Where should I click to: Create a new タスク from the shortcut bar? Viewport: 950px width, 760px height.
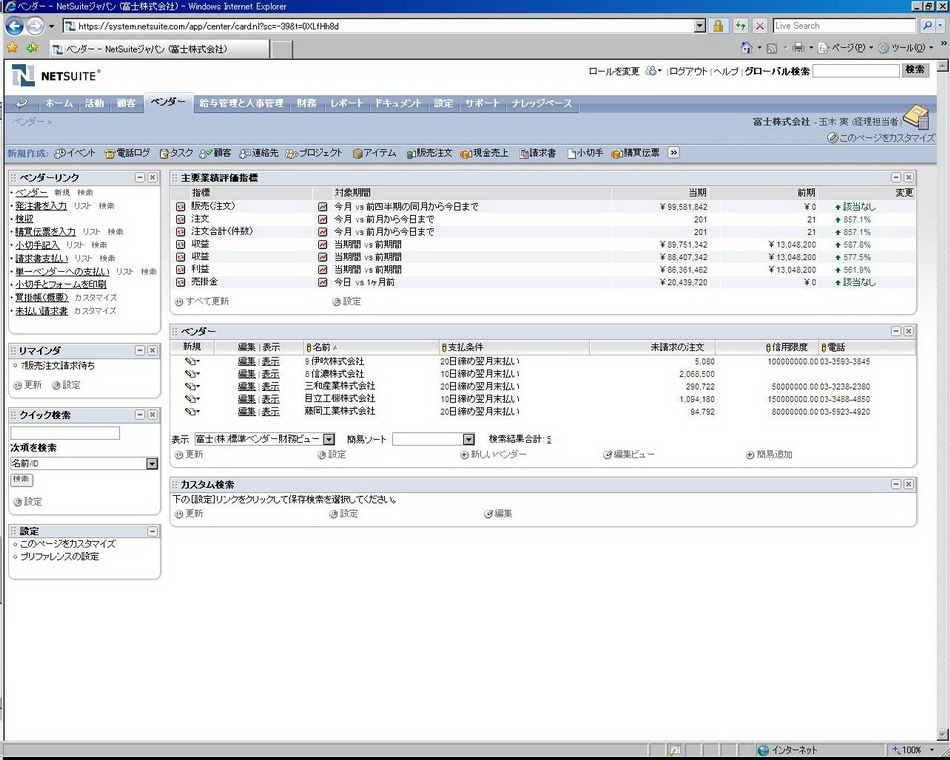click(x=176, y=153)
